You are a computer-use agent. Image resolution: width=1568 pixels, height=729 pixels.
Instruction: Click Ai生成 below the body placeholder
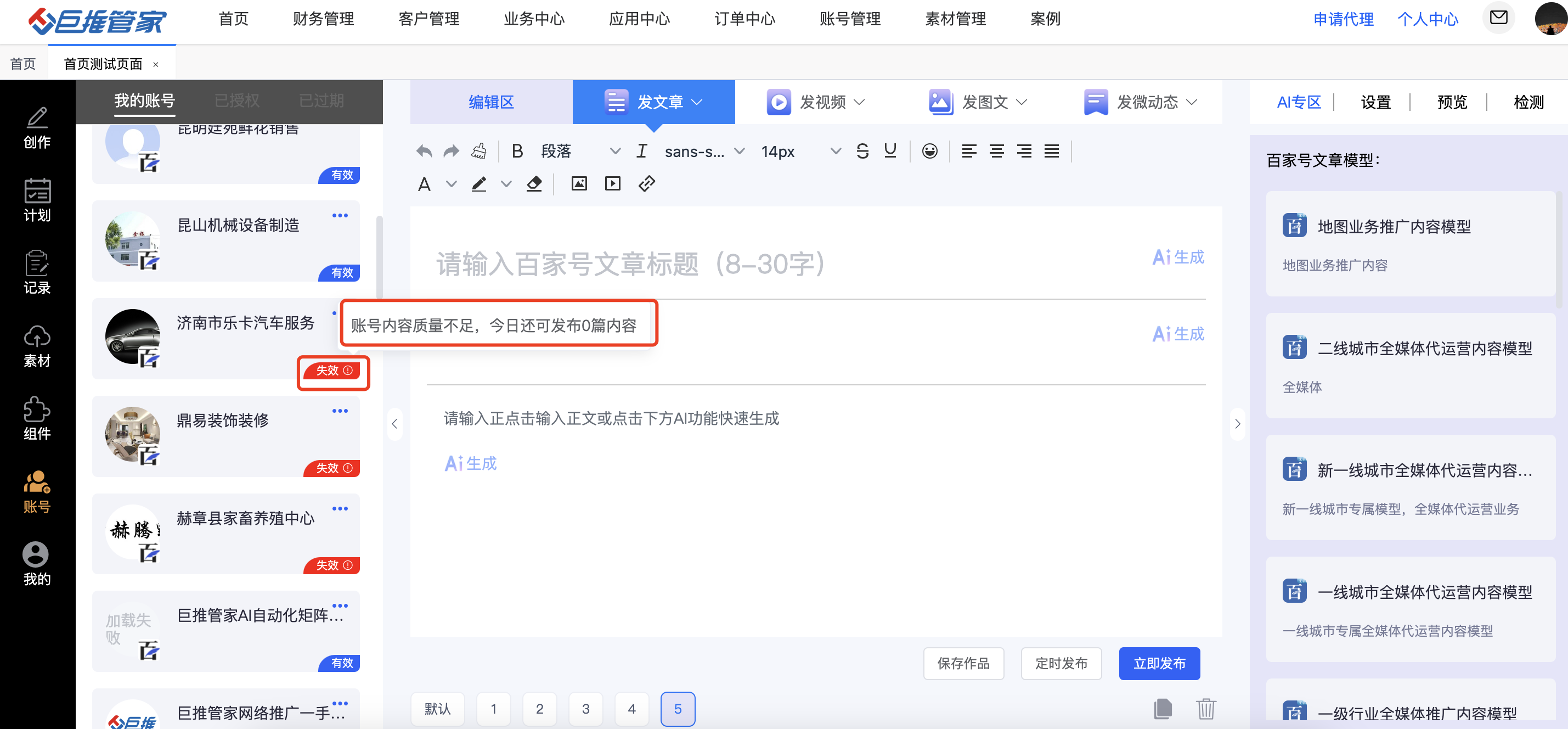pos(471,463)
